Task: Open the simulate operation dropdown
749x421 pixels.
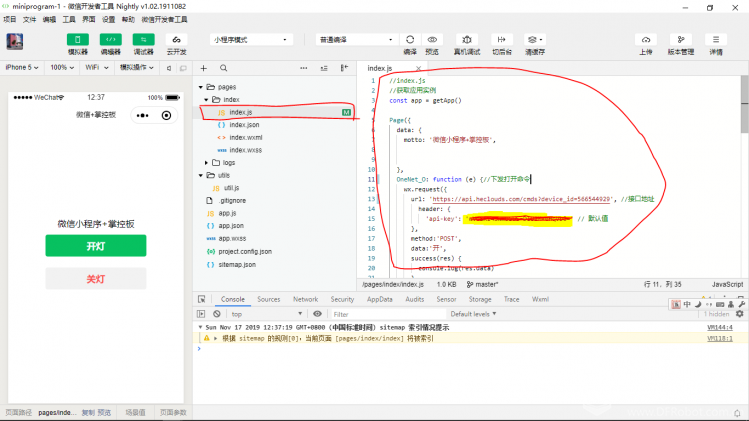Action: (137, 67)
